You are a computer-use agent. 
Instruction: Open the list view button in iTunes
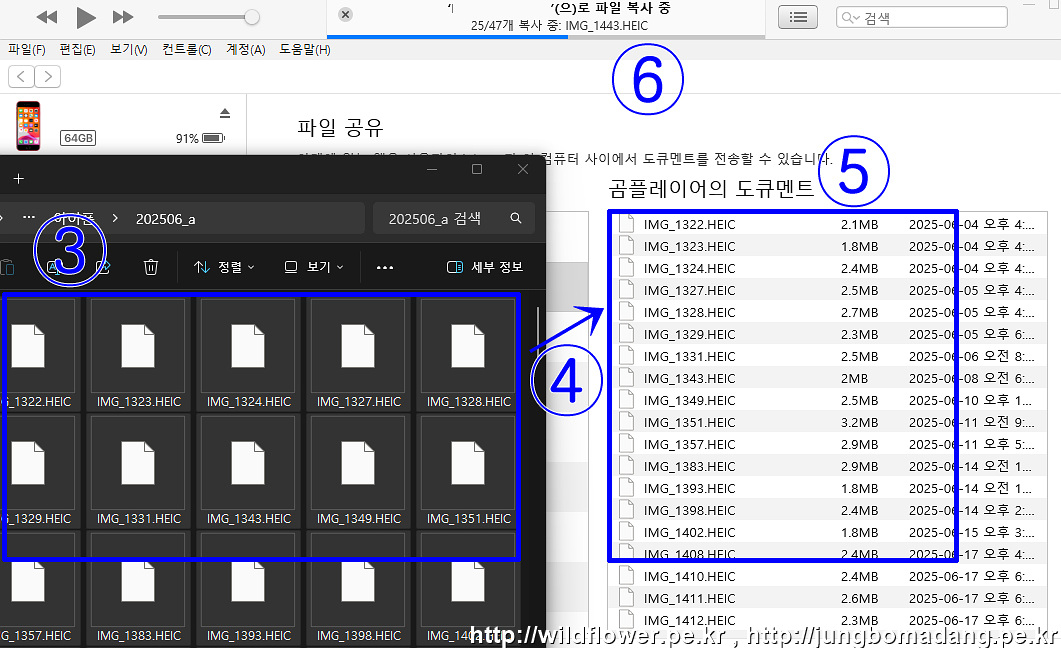click(798, 17)
